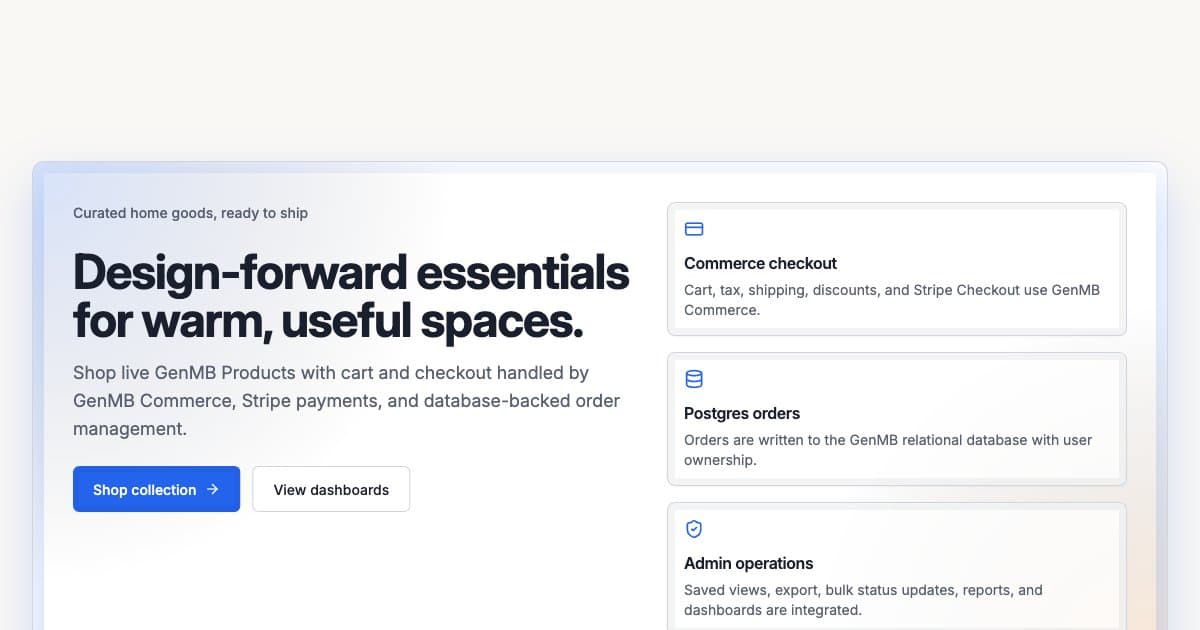Image resolution: width=1200 pixels, height=630 pixels.
Task: Click the 'Design-forward essentials' headline
Action: [x=351, y=296]
